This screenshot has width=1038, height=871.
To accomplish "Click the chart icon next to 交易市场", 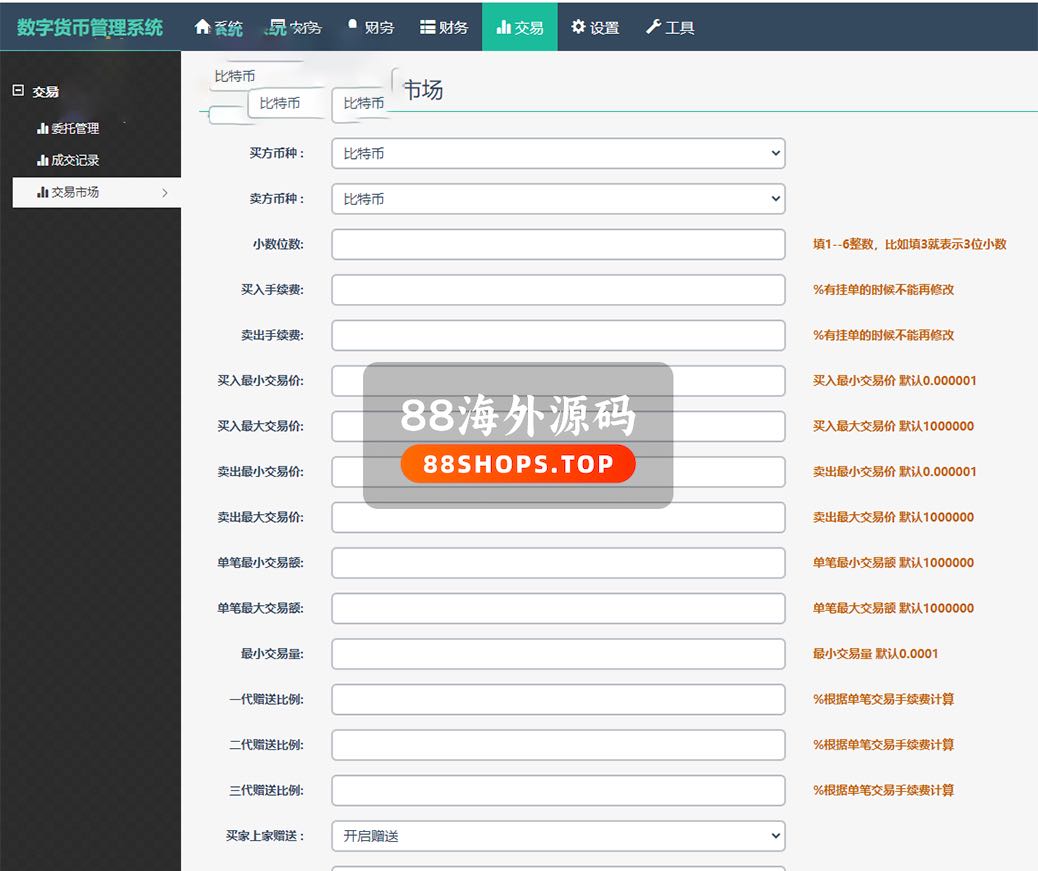I will [x=43, y=192].
